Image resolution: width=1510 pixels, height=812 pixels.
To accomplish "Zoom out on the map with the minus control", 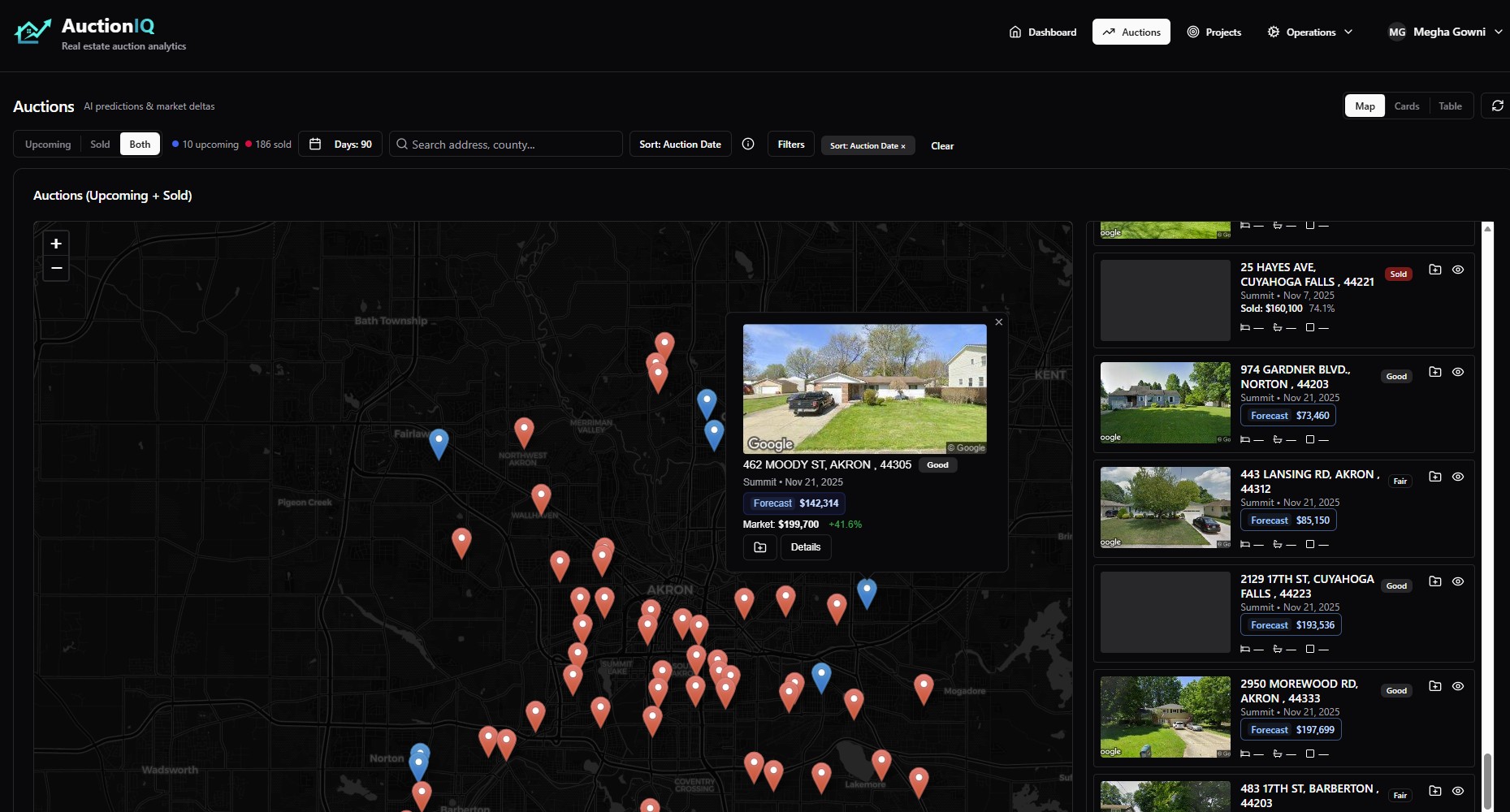I will pos(55,268).
